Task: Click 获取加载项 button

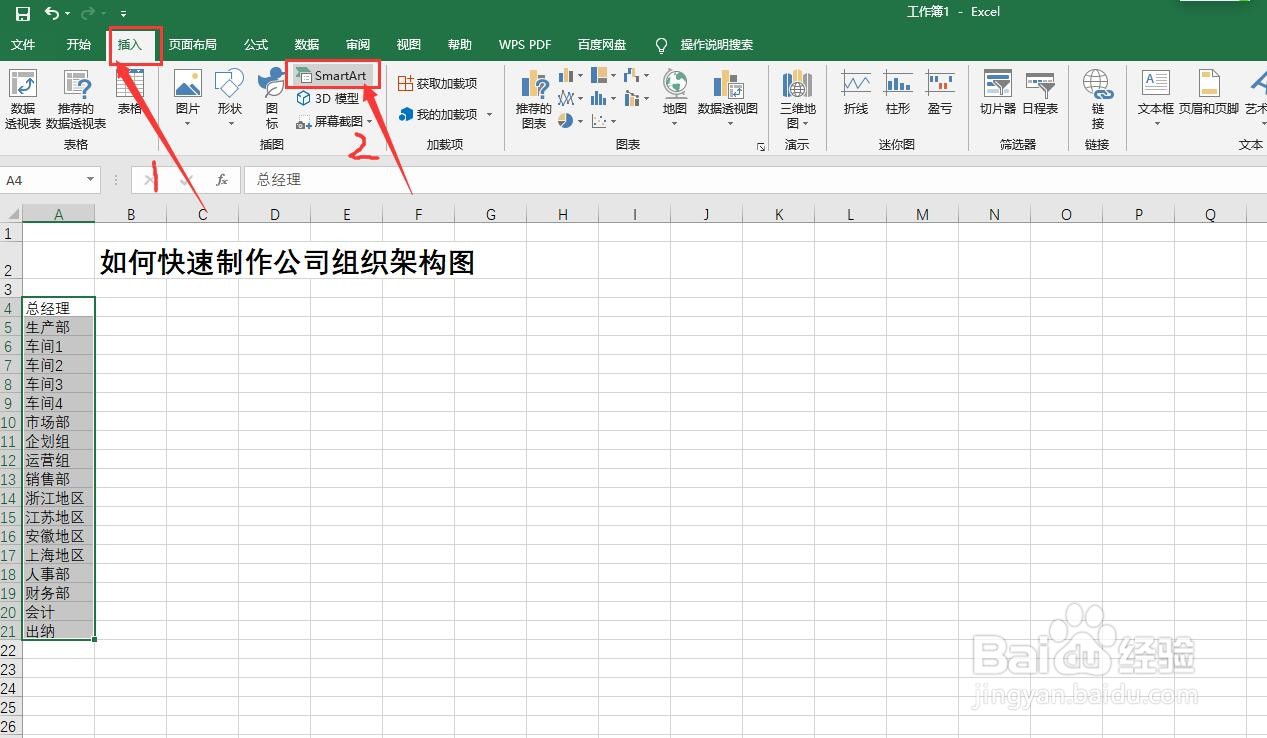Action: point(438,83)
